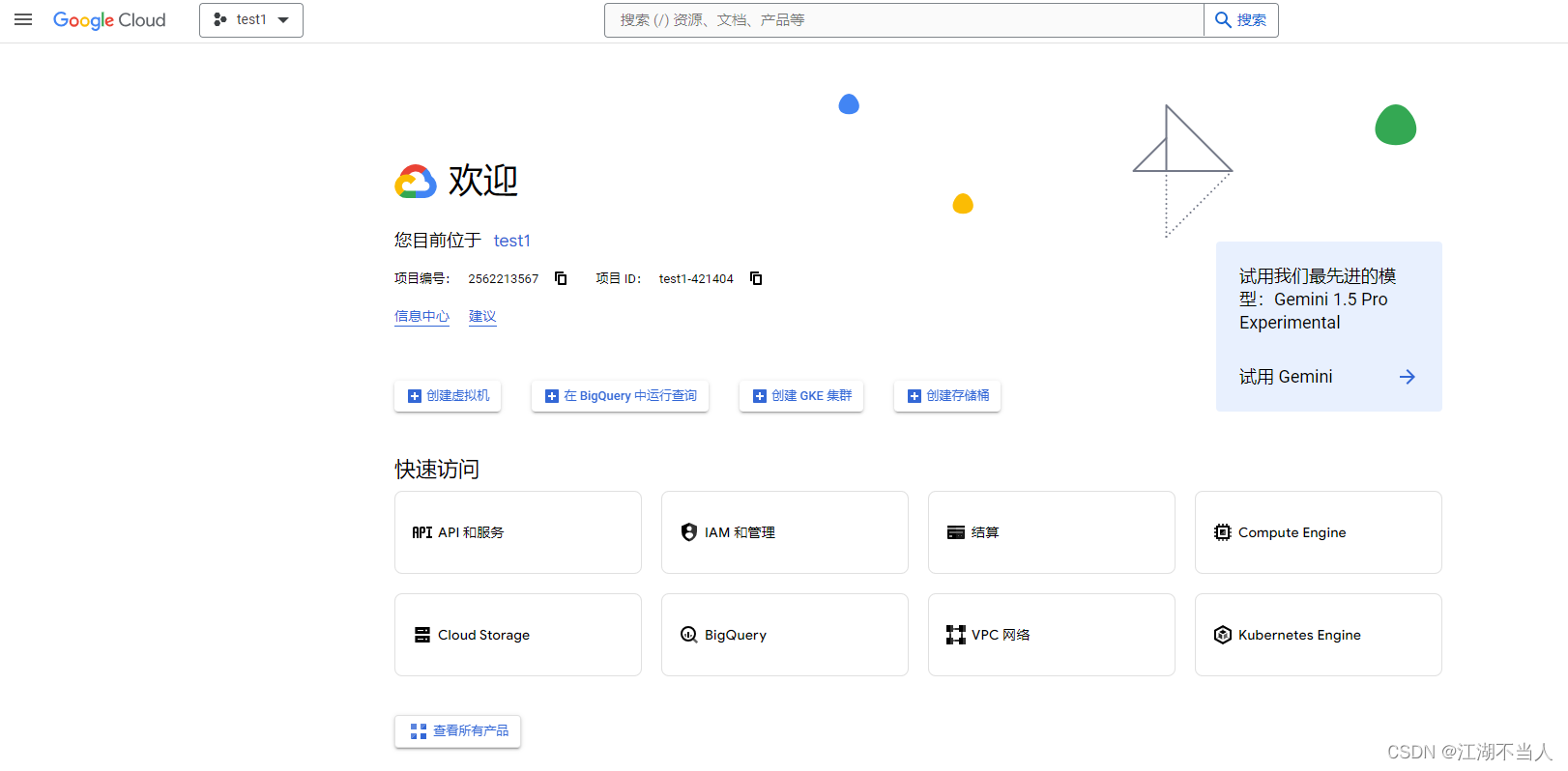Click the 创建虚拟机 button
This screenshot has height=771, width=1568.
pos(448,396)
